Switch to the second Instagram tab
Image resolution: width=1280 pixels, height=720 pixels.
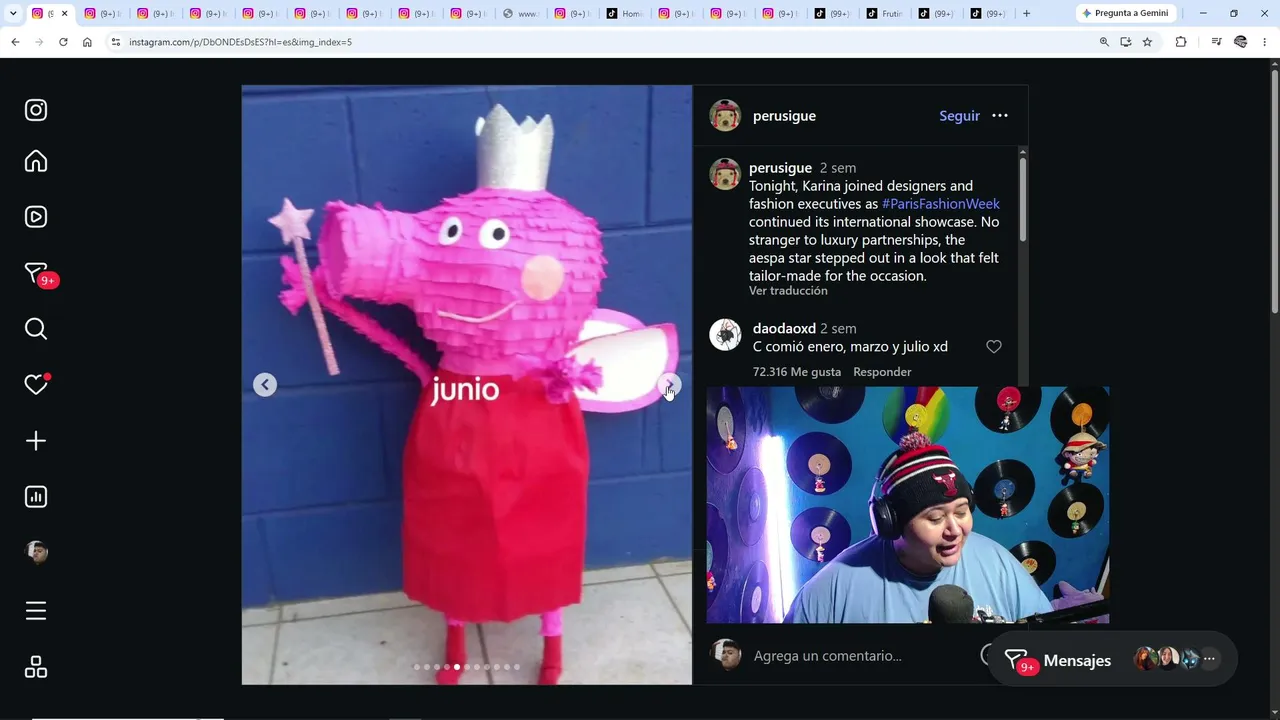coord(103,13)
